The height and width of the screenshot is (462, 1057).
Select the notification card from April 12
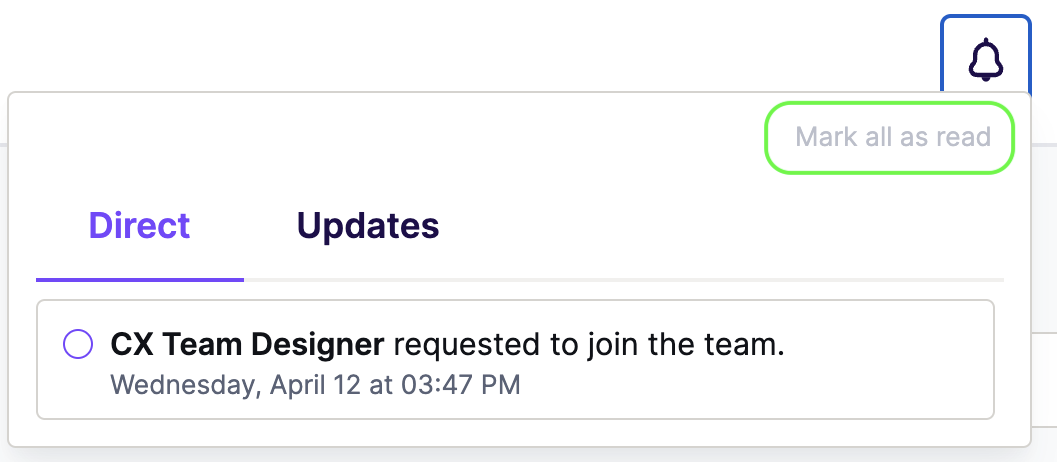point(515,359)
